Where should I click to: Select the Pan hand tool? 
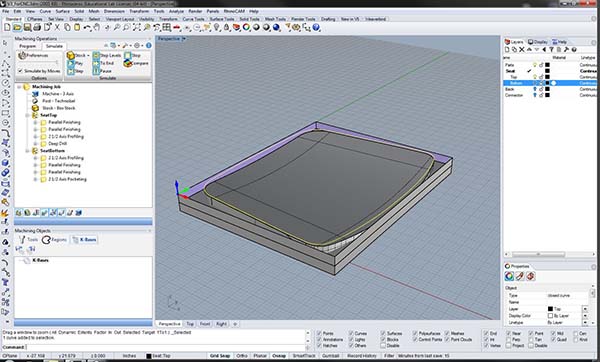97,28
